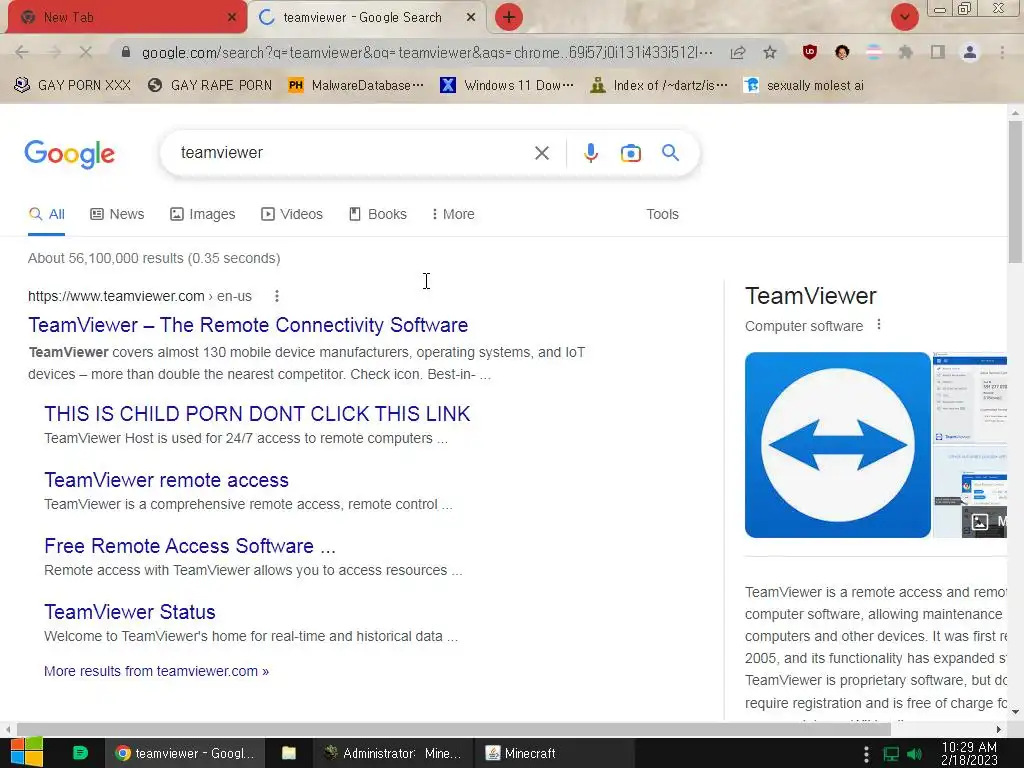
Task: Open the Windows Start button
Action: pyautogui.click(x=27, y=753)
